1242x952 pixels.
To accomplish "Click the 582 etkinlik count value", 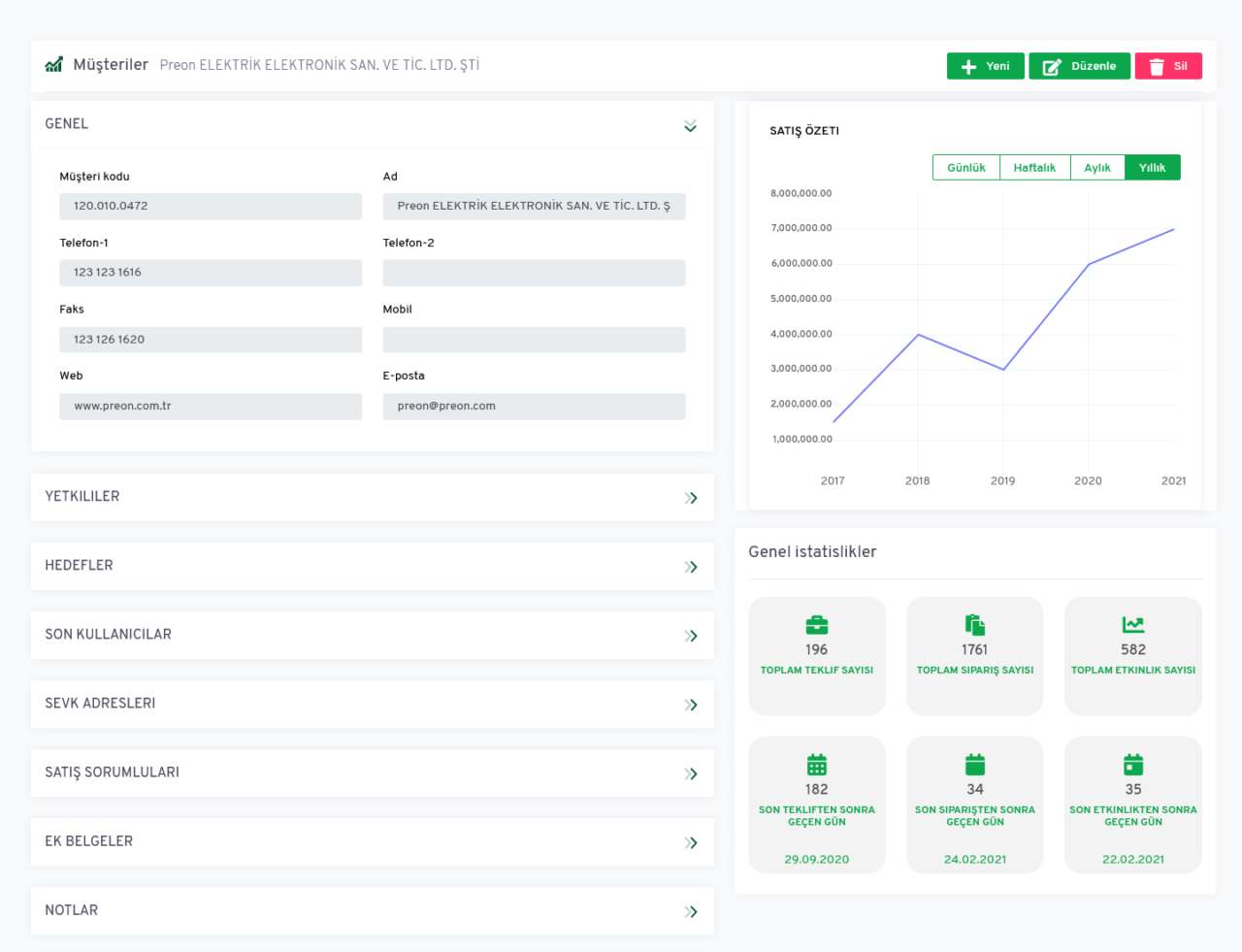I will tap(1133, 649).
